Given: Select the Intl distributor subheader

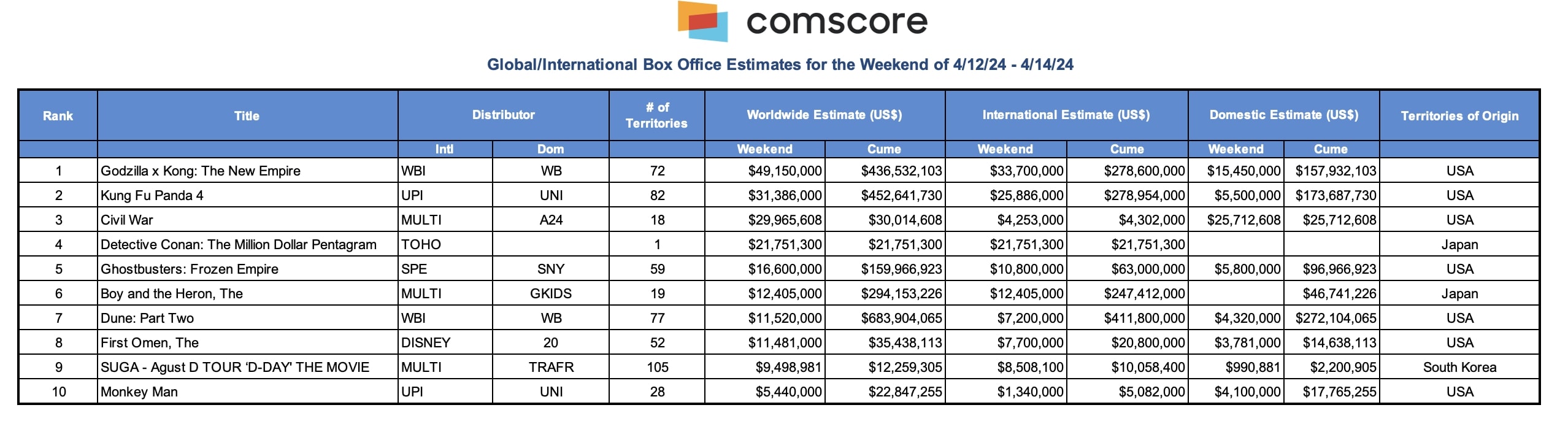Looking at the screenshot, I should tap(444, 149).
